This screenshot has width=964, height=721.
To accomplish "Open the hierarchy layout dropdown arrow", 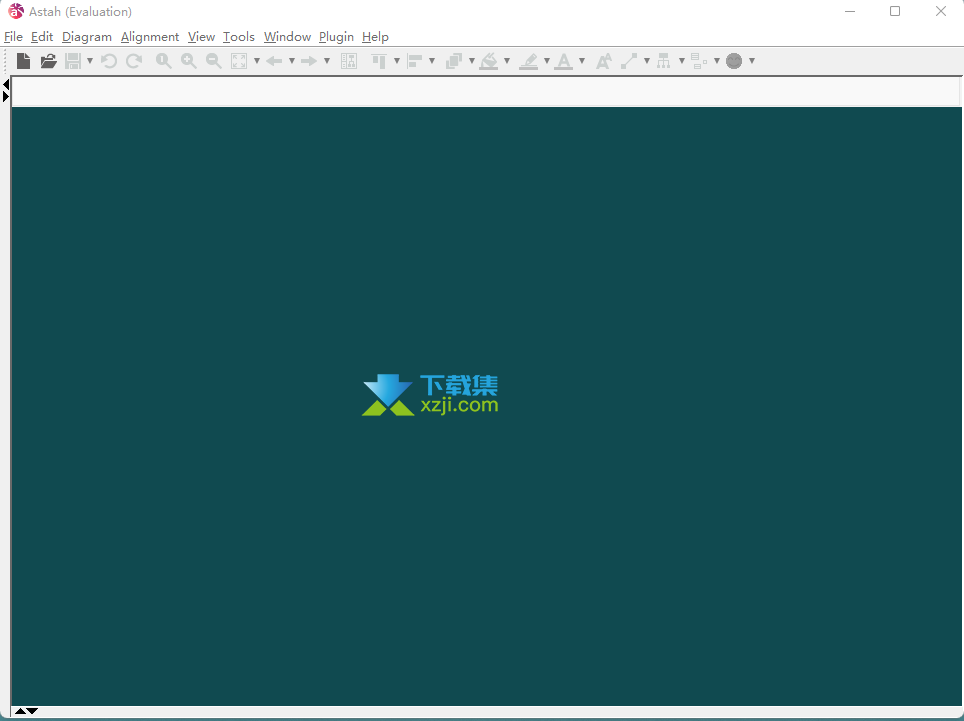I will tap(682, 61).
